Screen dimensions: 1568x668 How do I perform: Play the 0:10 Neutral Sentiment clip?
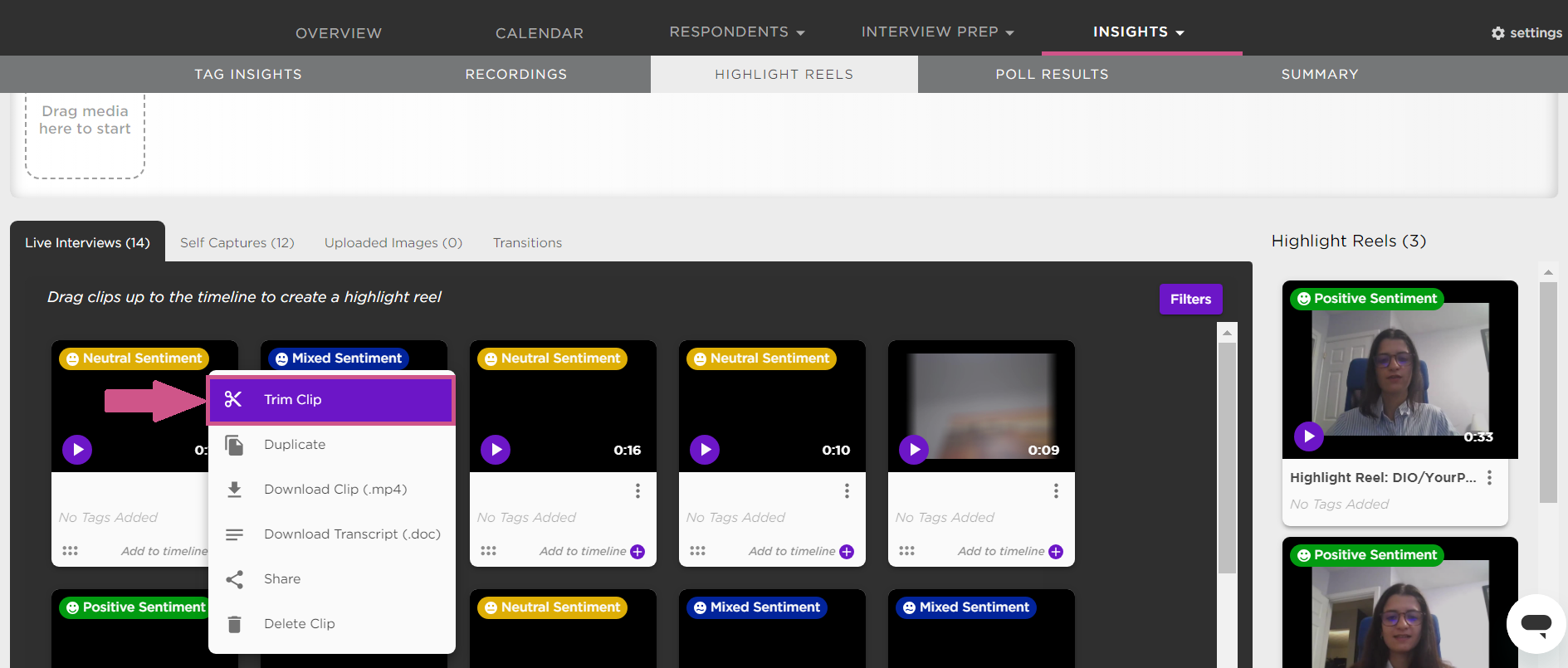tap(705, 450)
